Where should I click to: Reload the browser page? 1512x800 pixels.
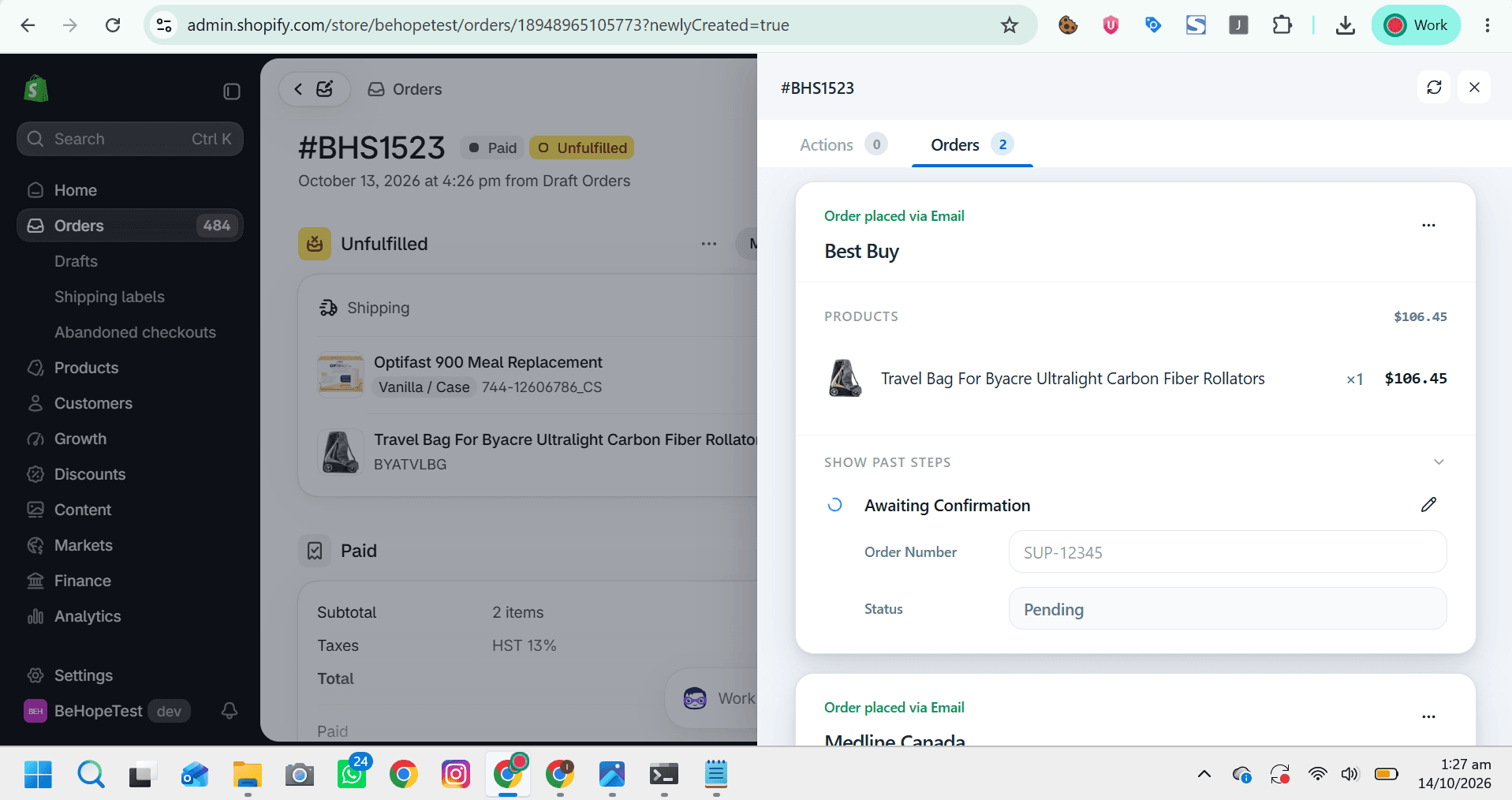click(x=113, y=25)
